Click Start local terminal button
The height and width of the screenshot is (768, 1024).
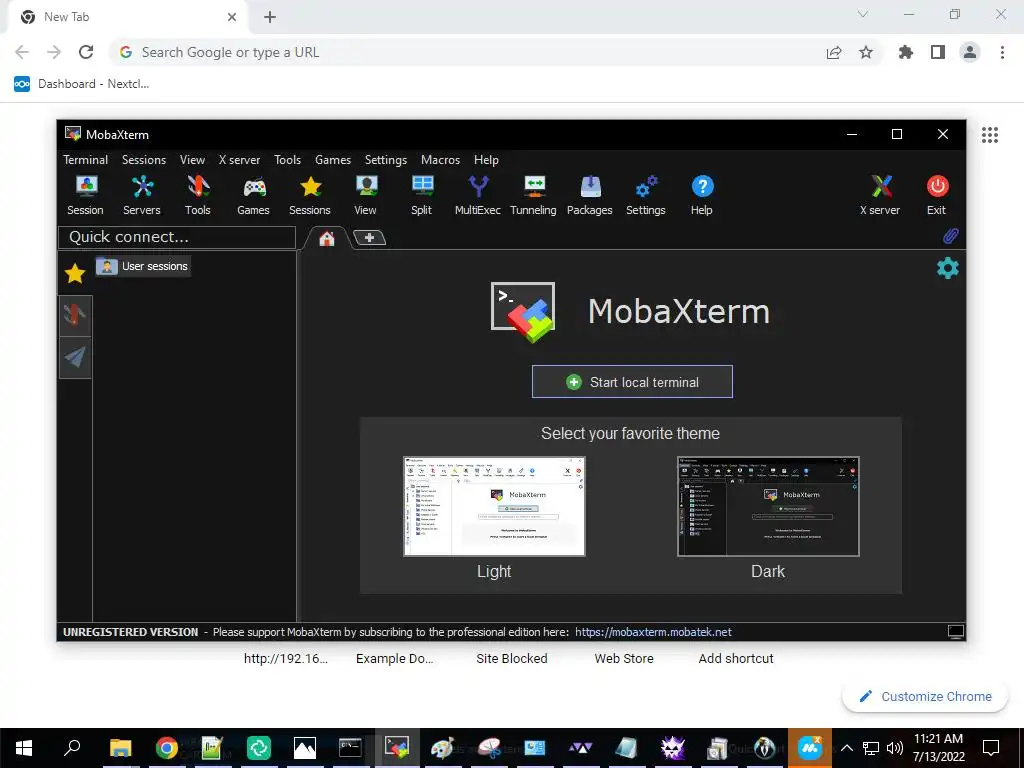[632, 382]
